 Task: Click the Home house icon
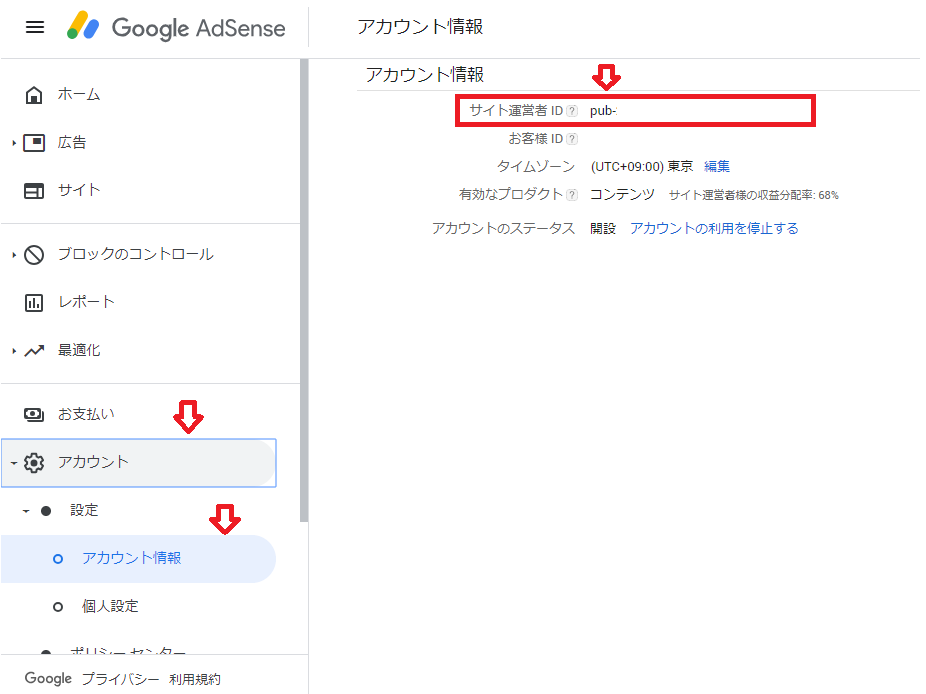[34, 95]
